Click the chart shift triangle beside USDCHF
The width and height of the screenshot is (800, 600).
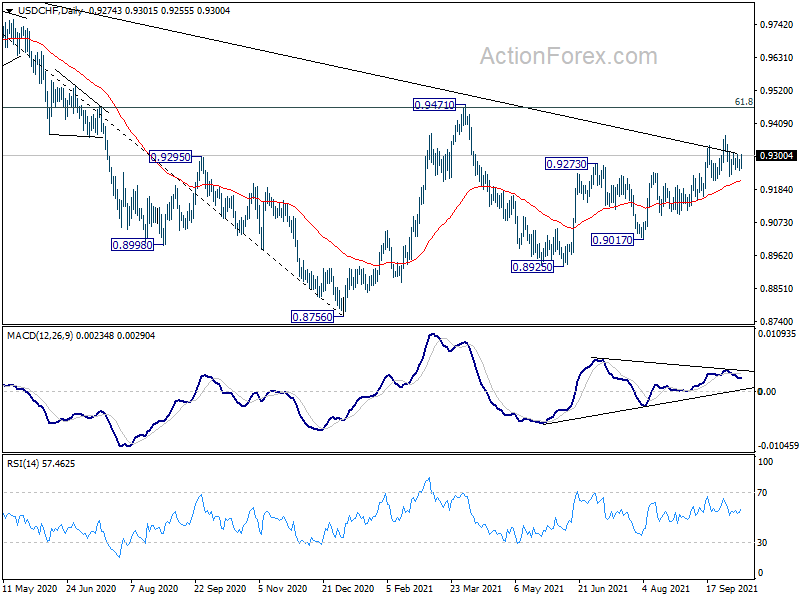click(10, 10)
